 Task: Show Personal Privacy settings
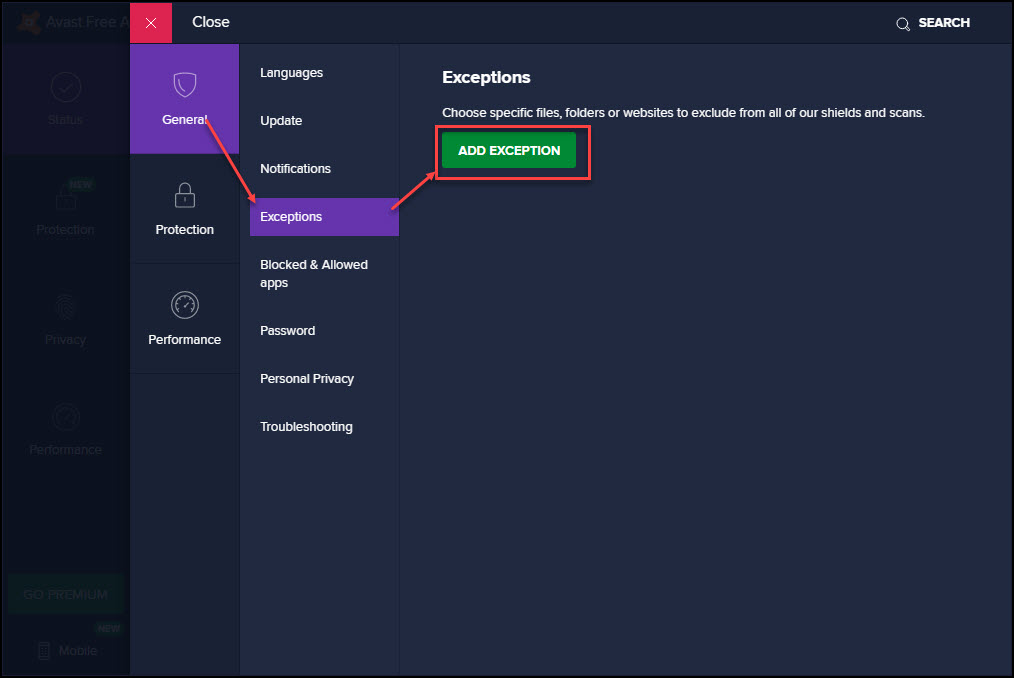tap(306, 379)
